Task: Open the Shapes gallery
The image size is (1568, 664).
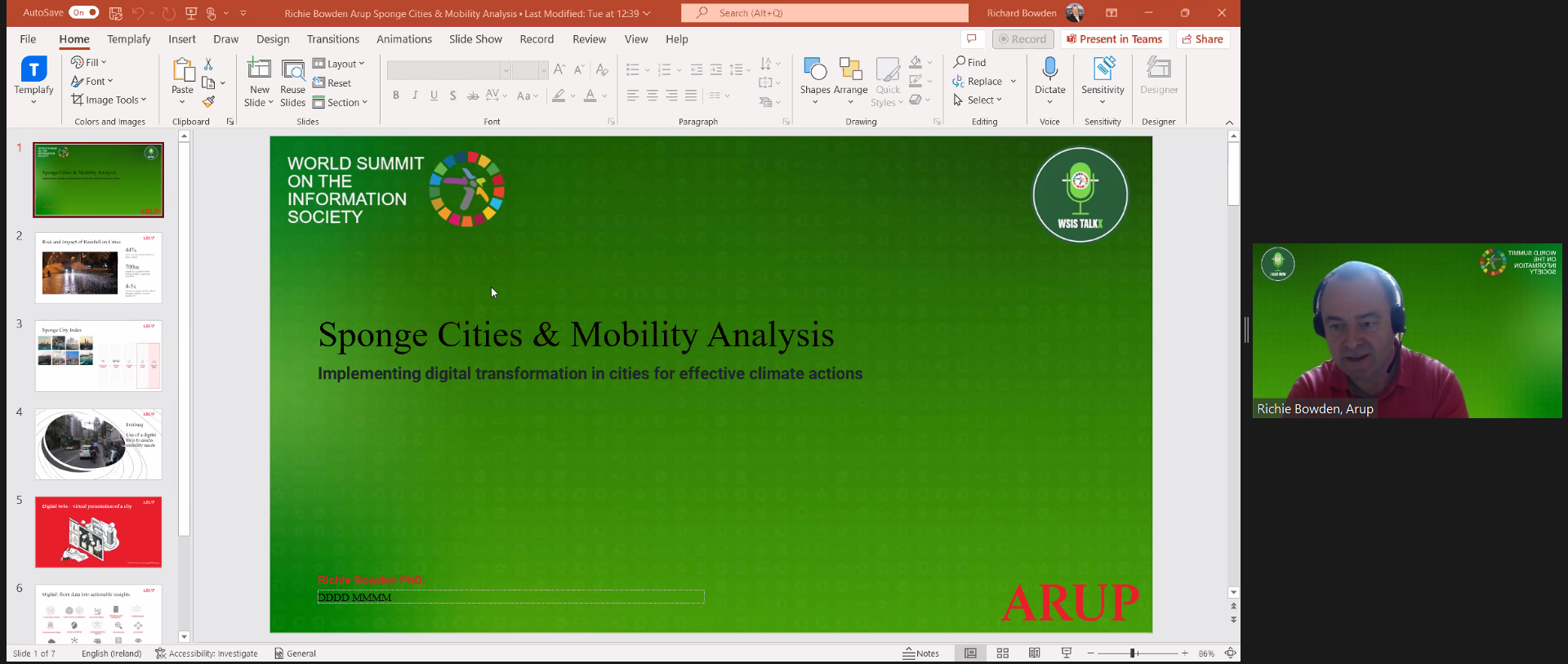Action: tap(815, 81)
